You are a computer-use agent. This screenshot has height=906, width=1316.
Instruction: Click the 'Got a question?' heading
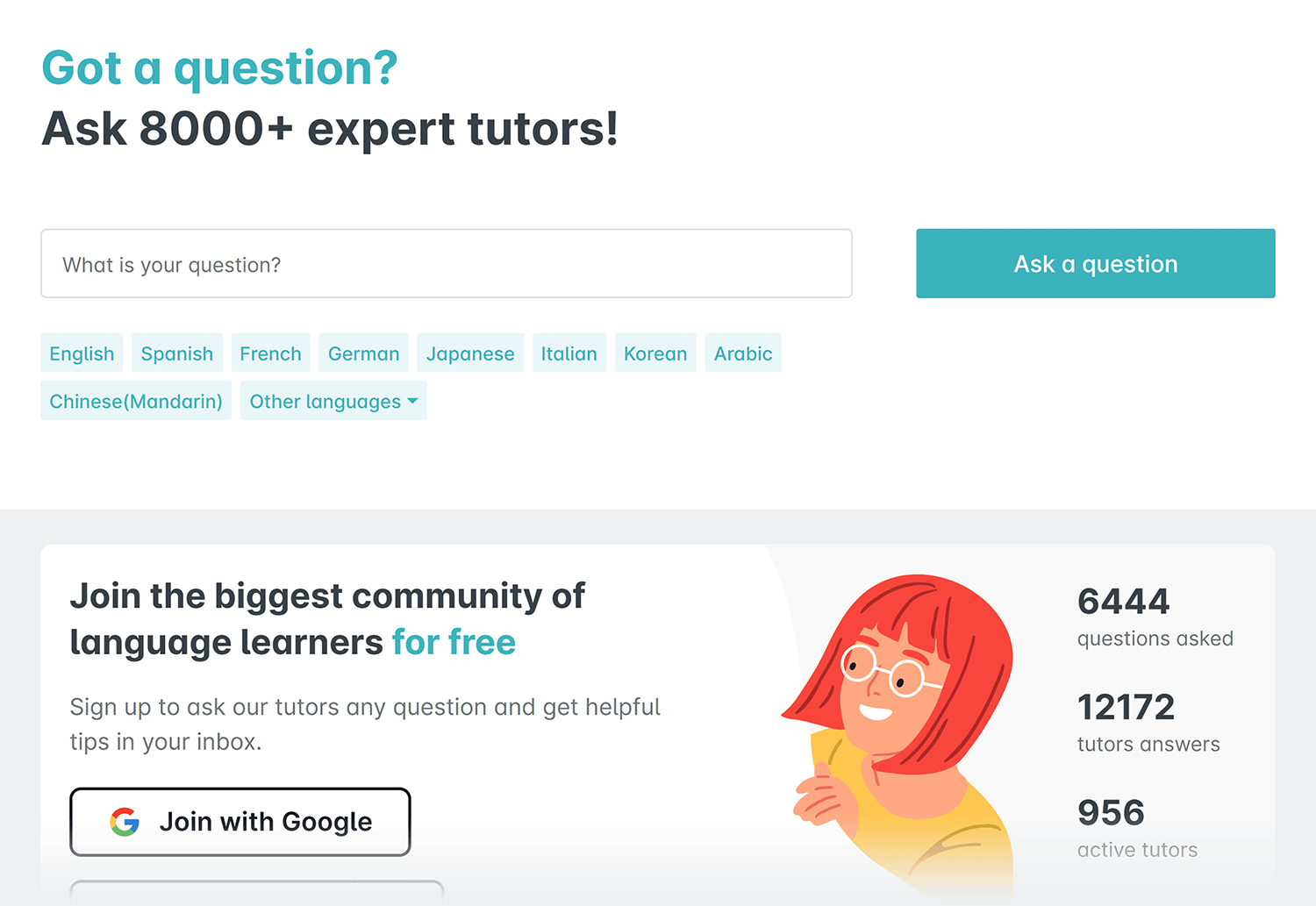(x=219, y=68)
